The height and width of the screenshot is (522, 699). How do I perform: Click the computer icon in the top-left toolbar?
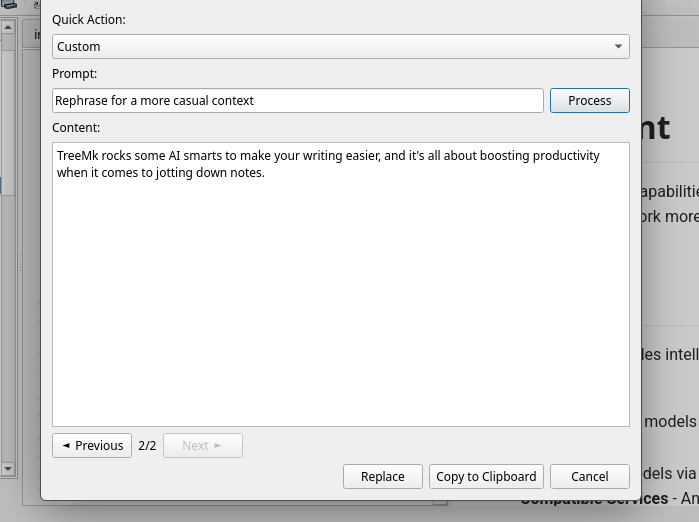(x=9, y=5)
